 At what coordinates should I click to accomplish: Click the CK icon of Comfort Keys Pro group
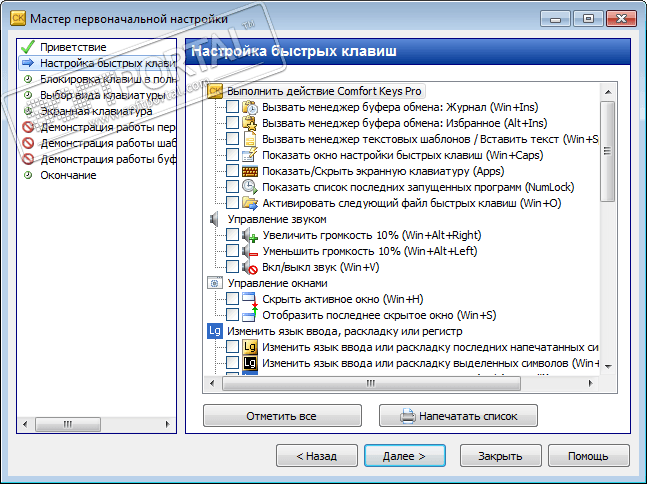(x=215, y=91)
